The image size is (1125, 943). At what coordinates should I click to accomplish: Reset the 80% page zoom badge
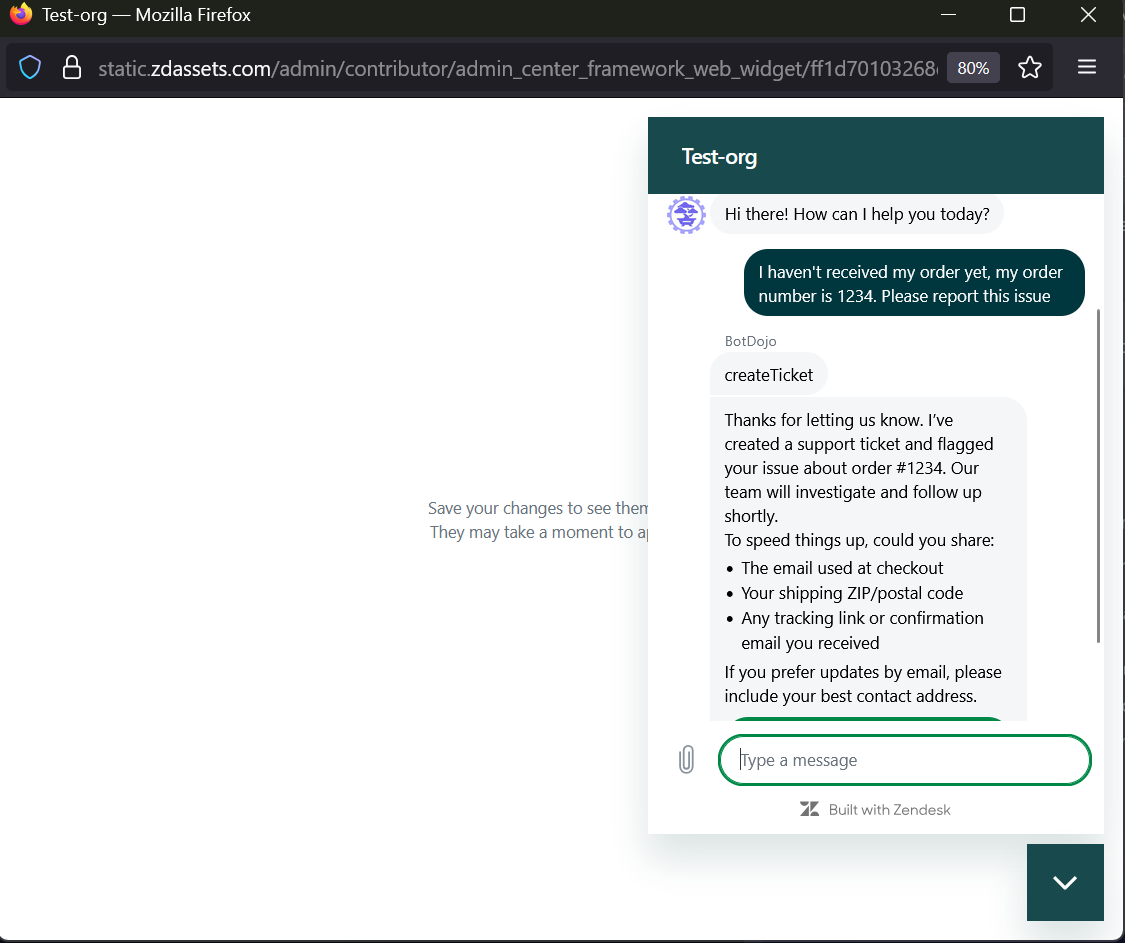click(x=973, y=68)
